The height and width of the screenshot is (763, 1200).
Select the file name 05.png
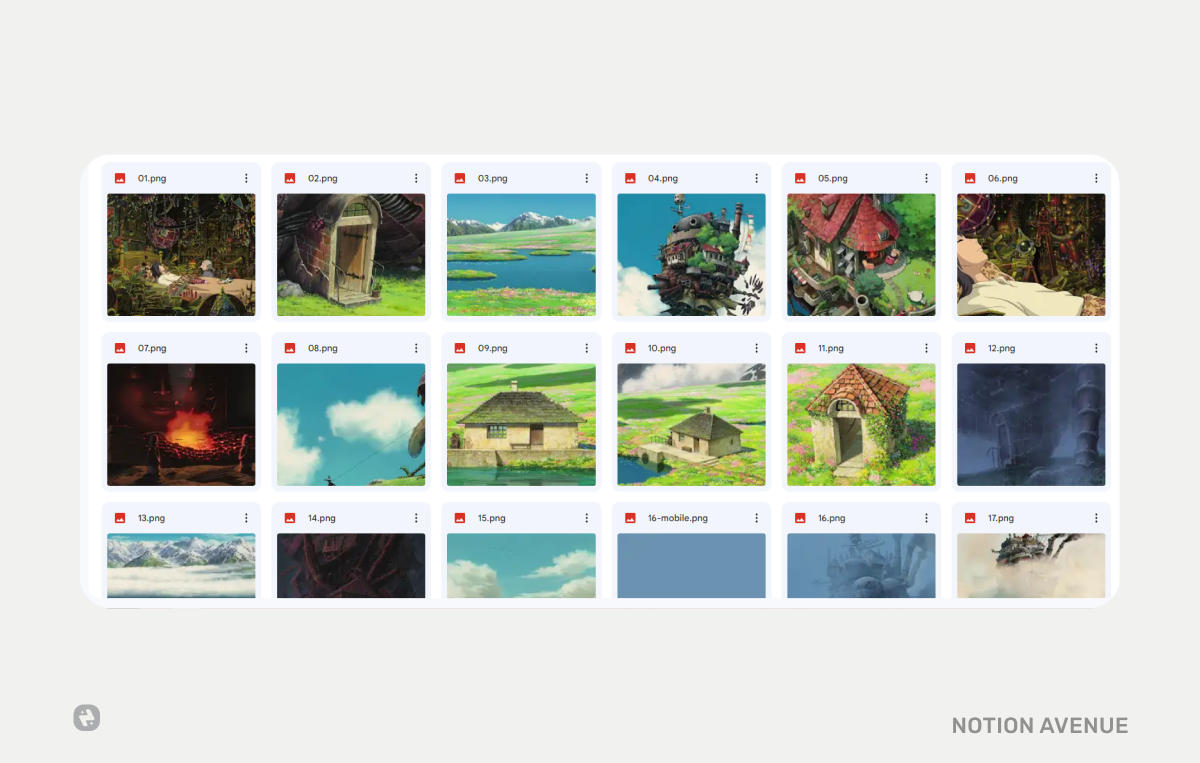[832, 178]
